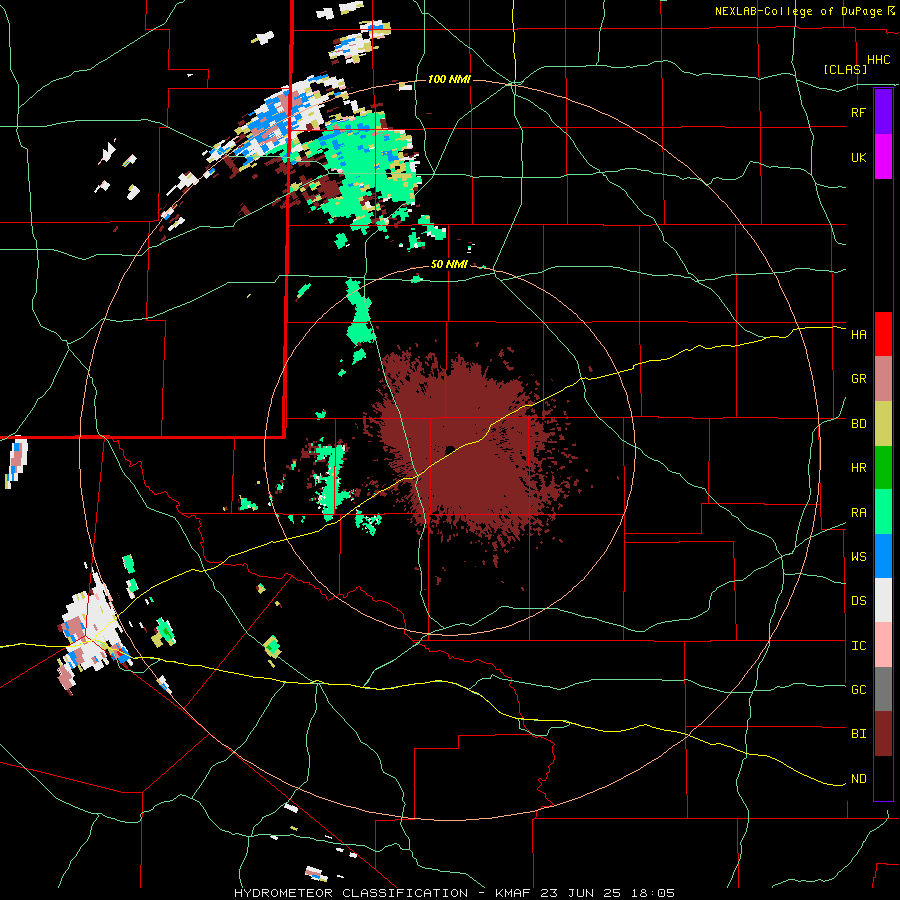Click the DS legend label

(x=858, y=601)
